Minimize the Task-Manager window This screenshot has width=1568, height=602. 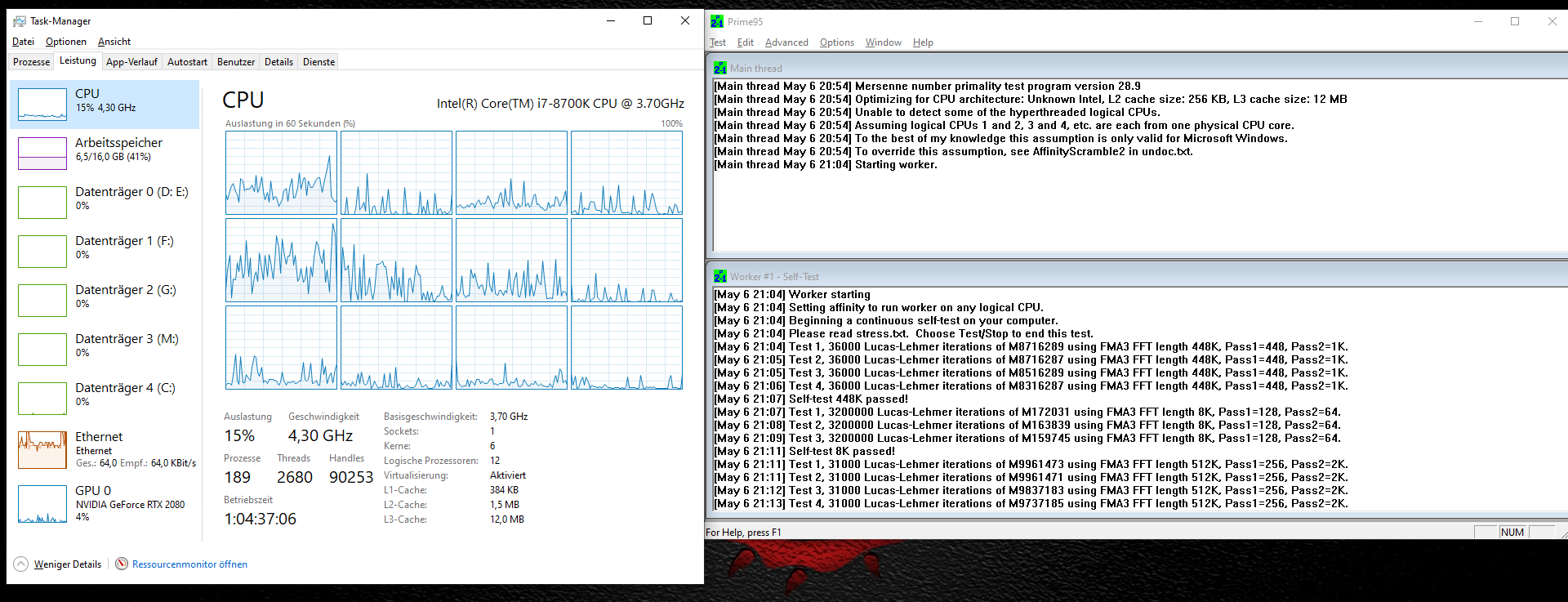[x=611, y=21]
